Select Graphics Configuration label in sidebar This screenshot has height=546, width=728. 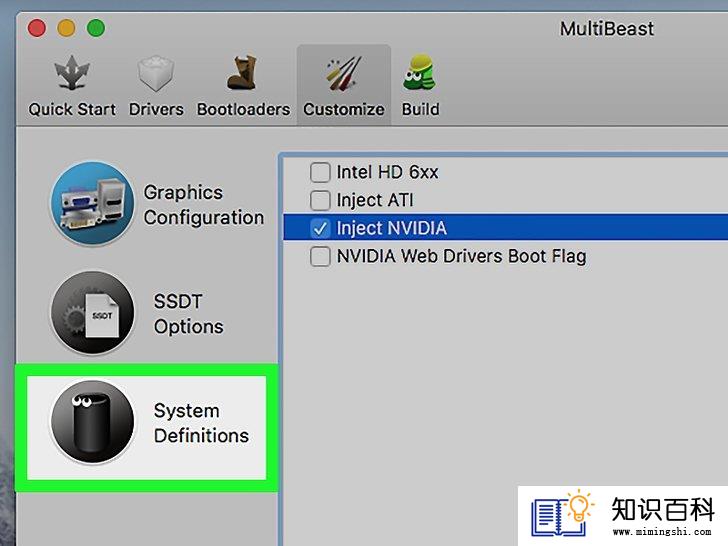coord(204,205)
